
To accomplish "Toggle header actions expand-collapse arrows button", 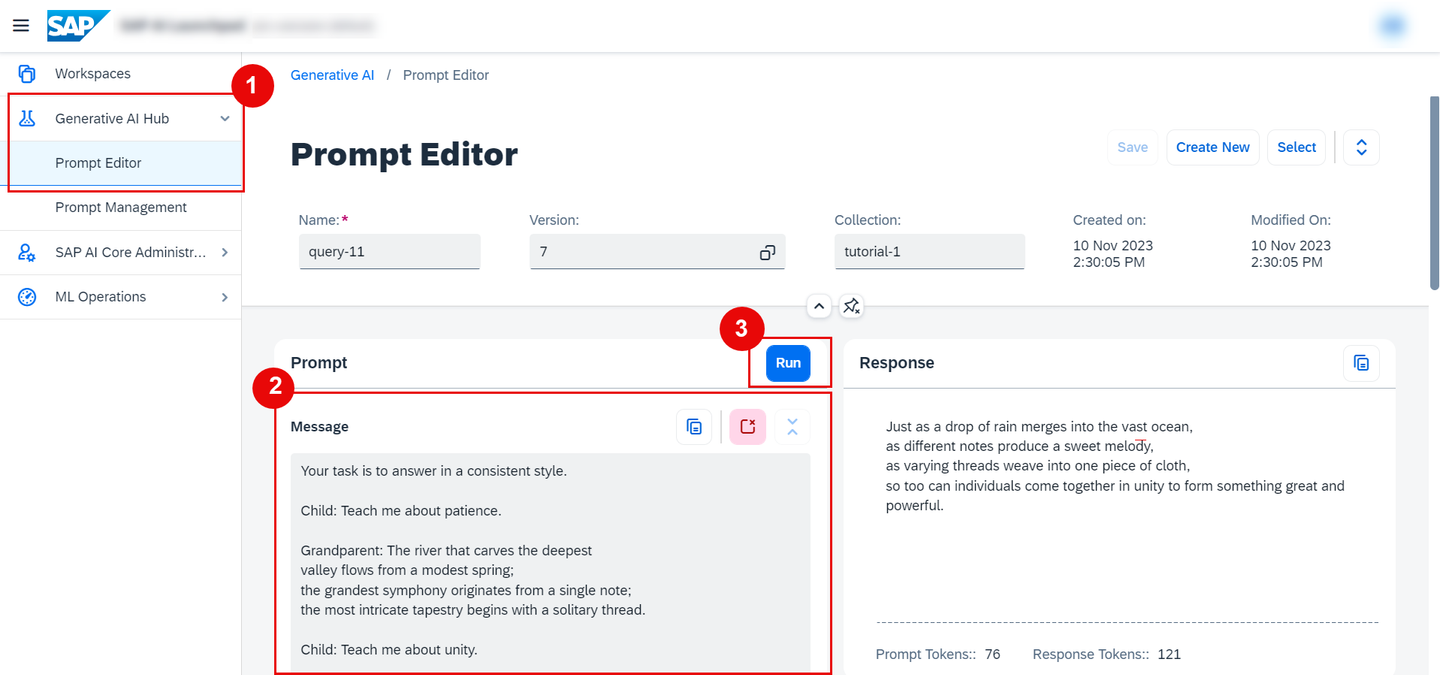I will tap(1361, 147).
